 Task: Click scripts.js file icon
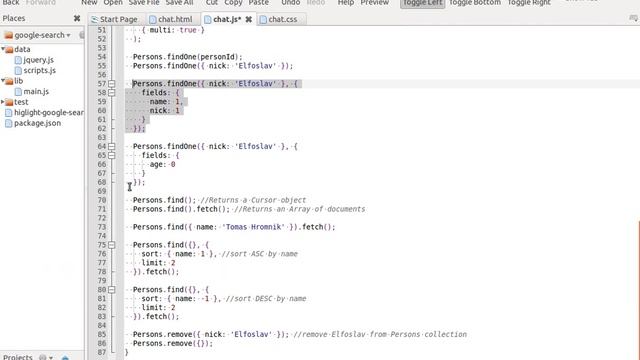(18, 71)
